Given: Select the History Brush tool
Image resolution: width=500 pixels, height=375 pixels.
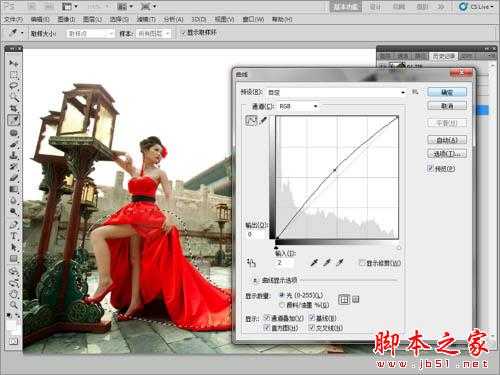Looking at the screenshot, I should (x=14, y=166).
